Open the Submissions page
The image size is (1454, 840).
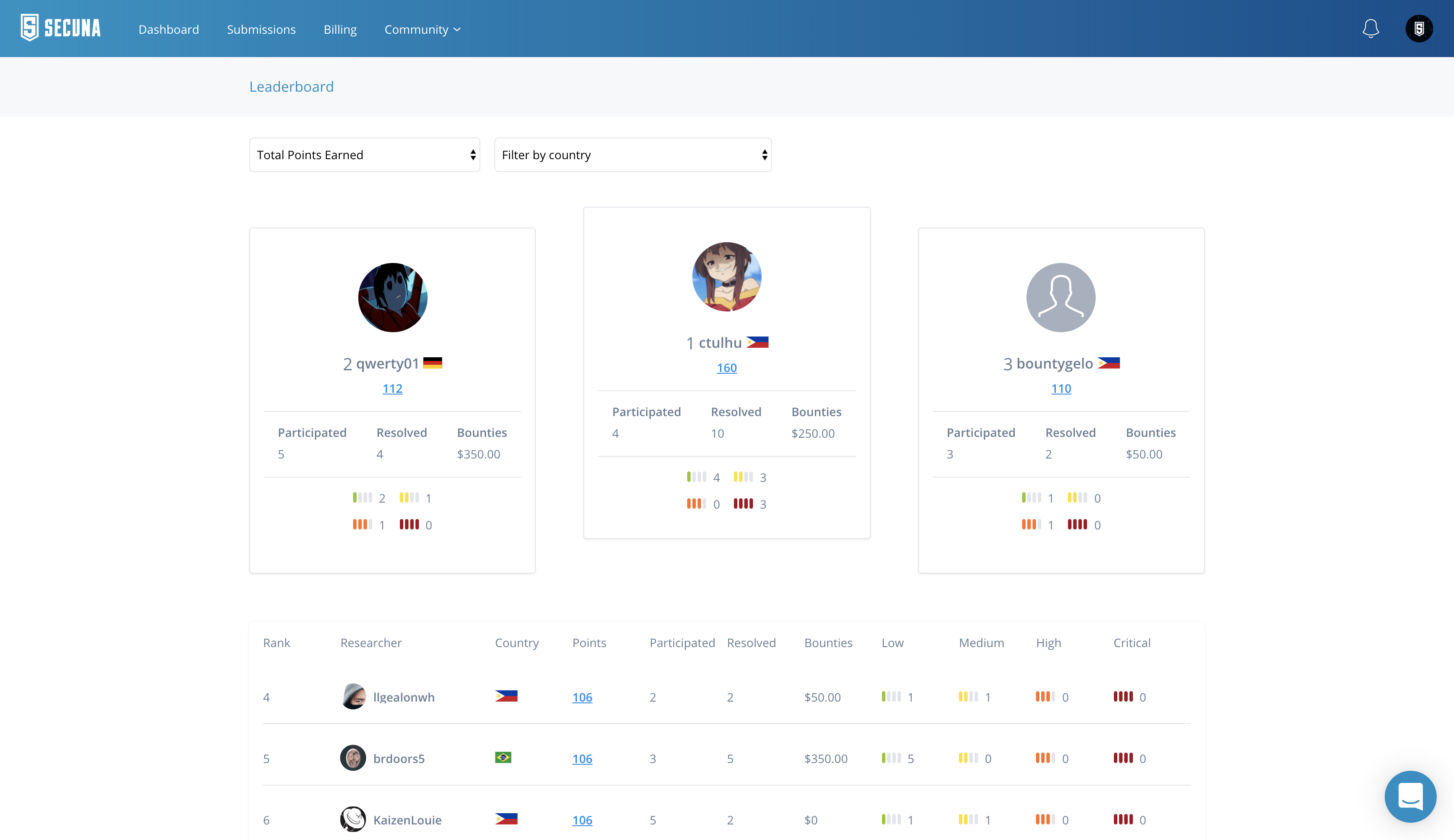pos(261,29)
